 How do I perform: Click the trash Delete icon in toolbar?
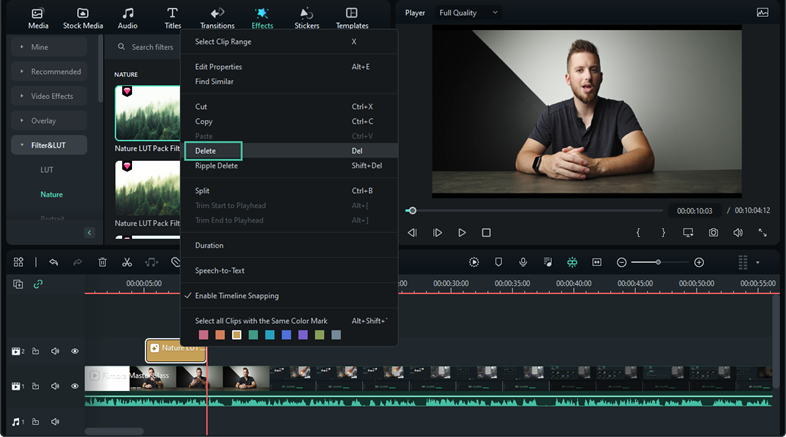click(x=102, y=262)
